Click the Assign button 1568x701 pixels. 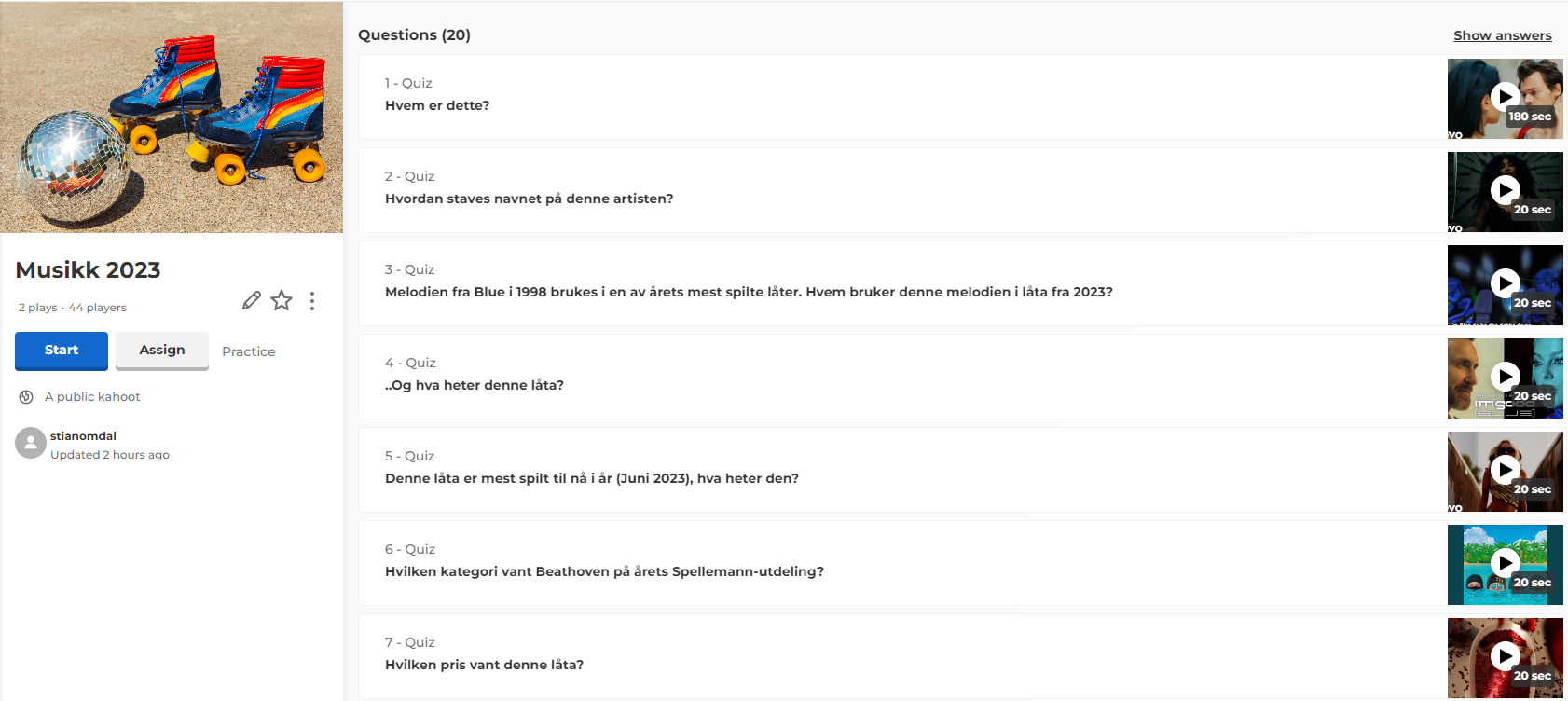coord(162,350)
